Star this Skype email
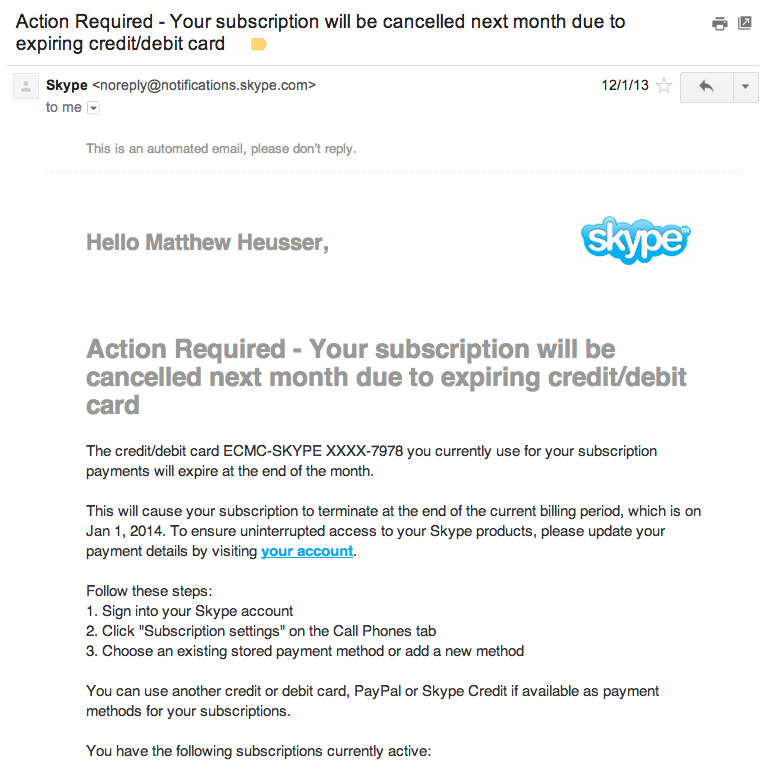Screen dimensions: 779x776 664,86
